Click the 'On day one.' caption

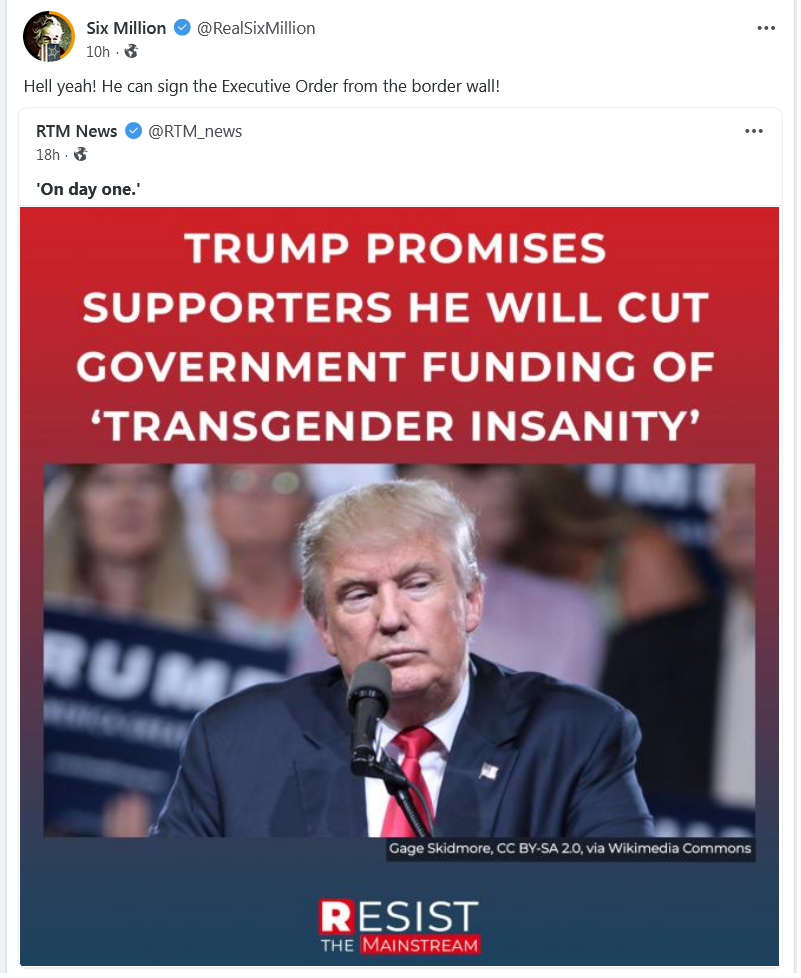point(88,190)
